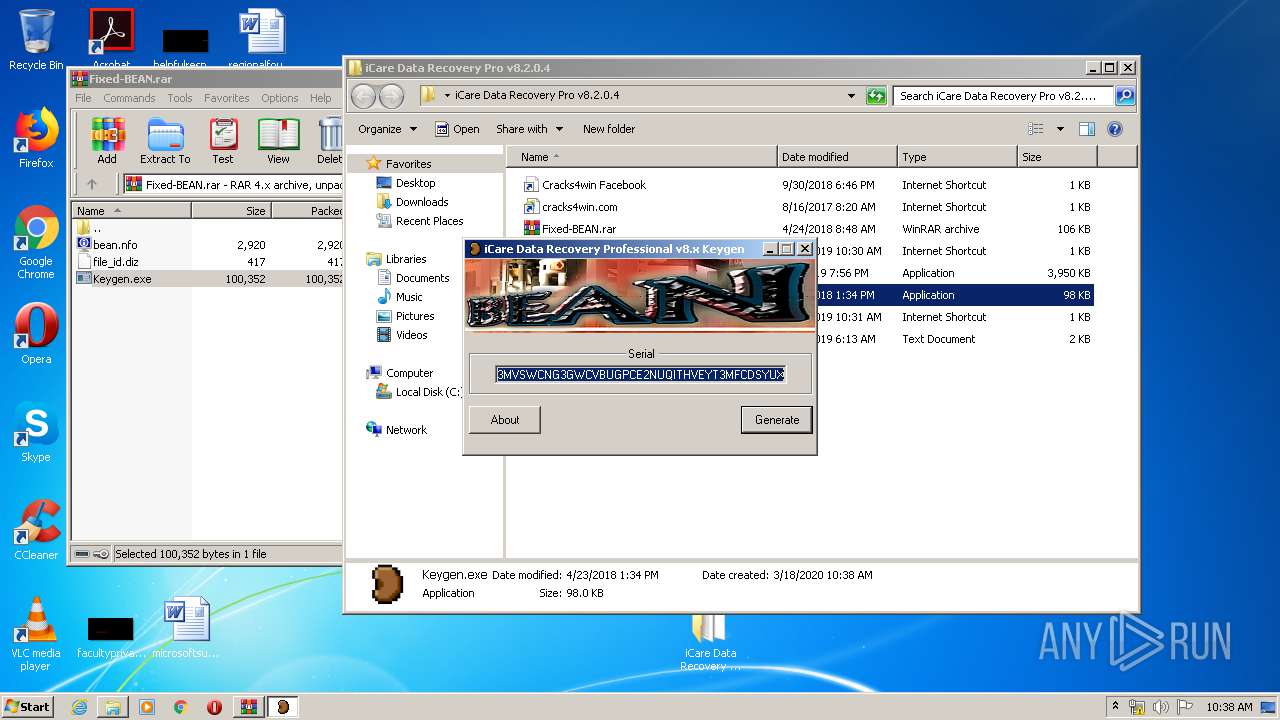Click WinRAR Extract To icon
This screenshot has height=720, width=1280.
click(x=165, y=141)
